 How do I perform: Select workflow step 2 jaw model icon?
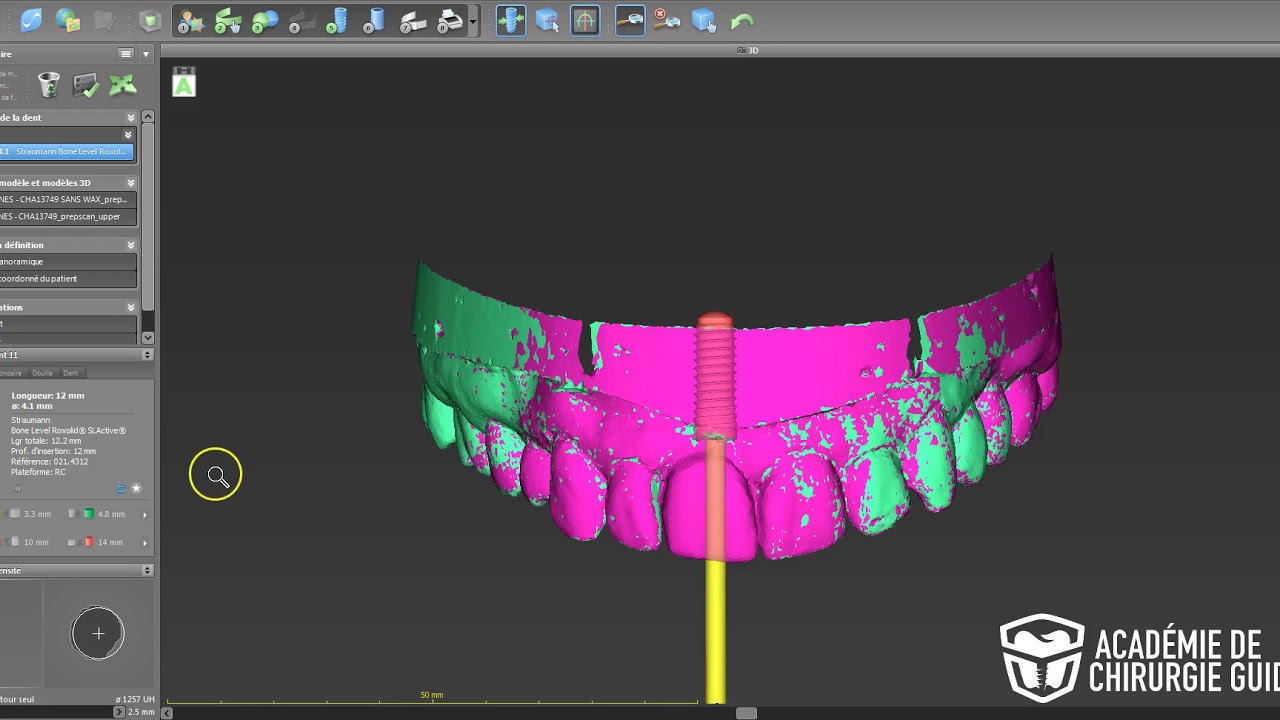click(228, 21)
